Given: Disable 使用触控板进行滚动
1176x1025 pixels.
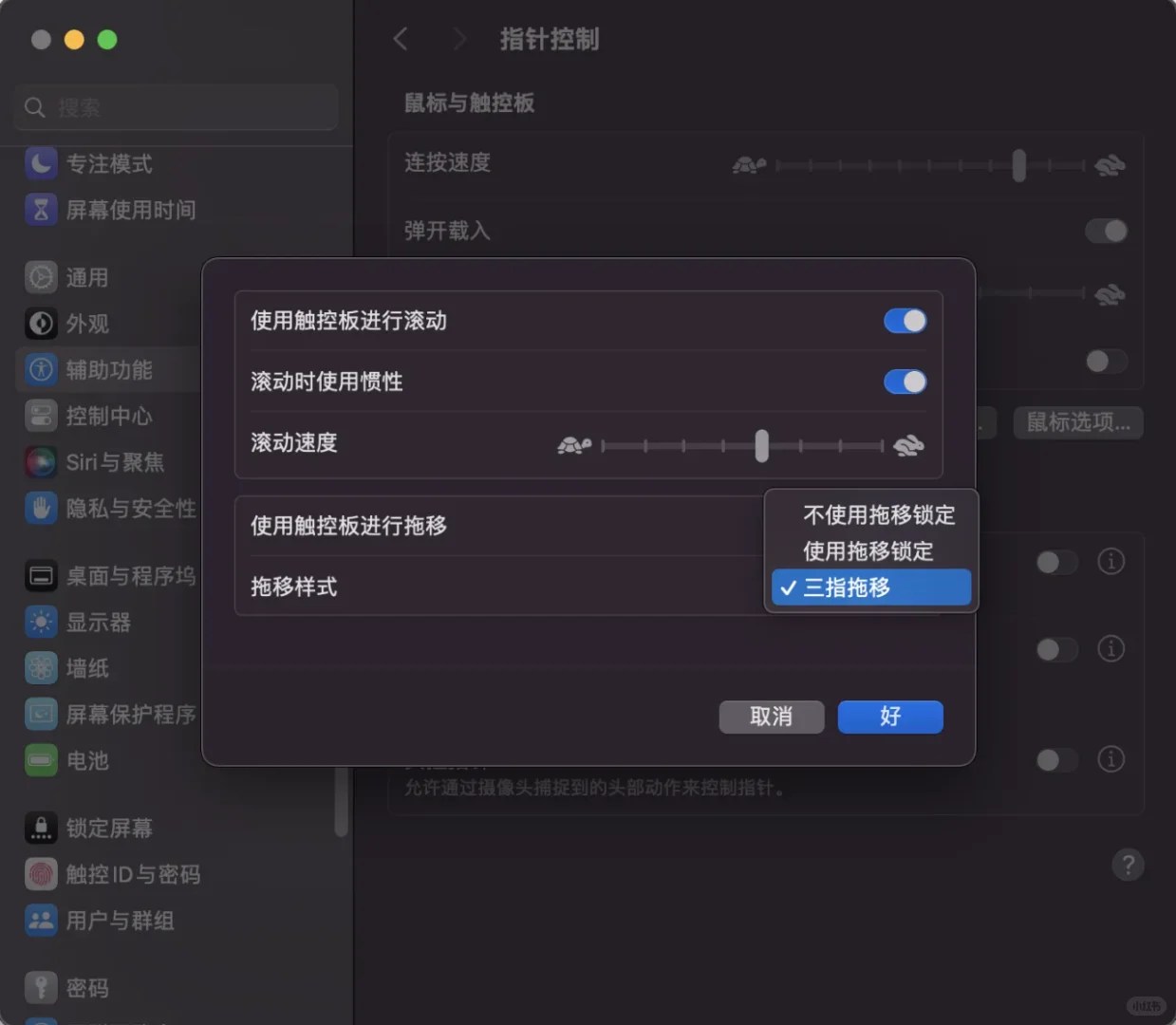Looking at the screenshot, I should click(x=905, y=321).
